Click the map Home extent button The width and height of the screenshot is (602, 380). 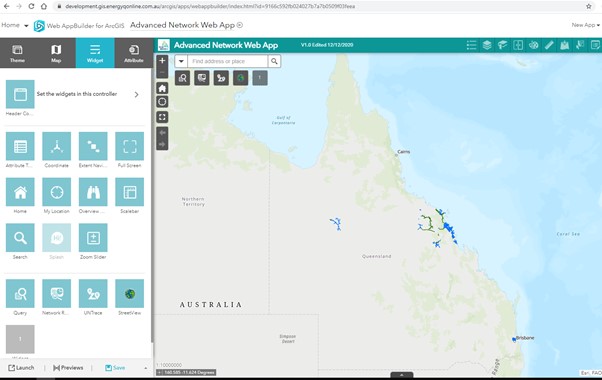click(x=162, y=88)
